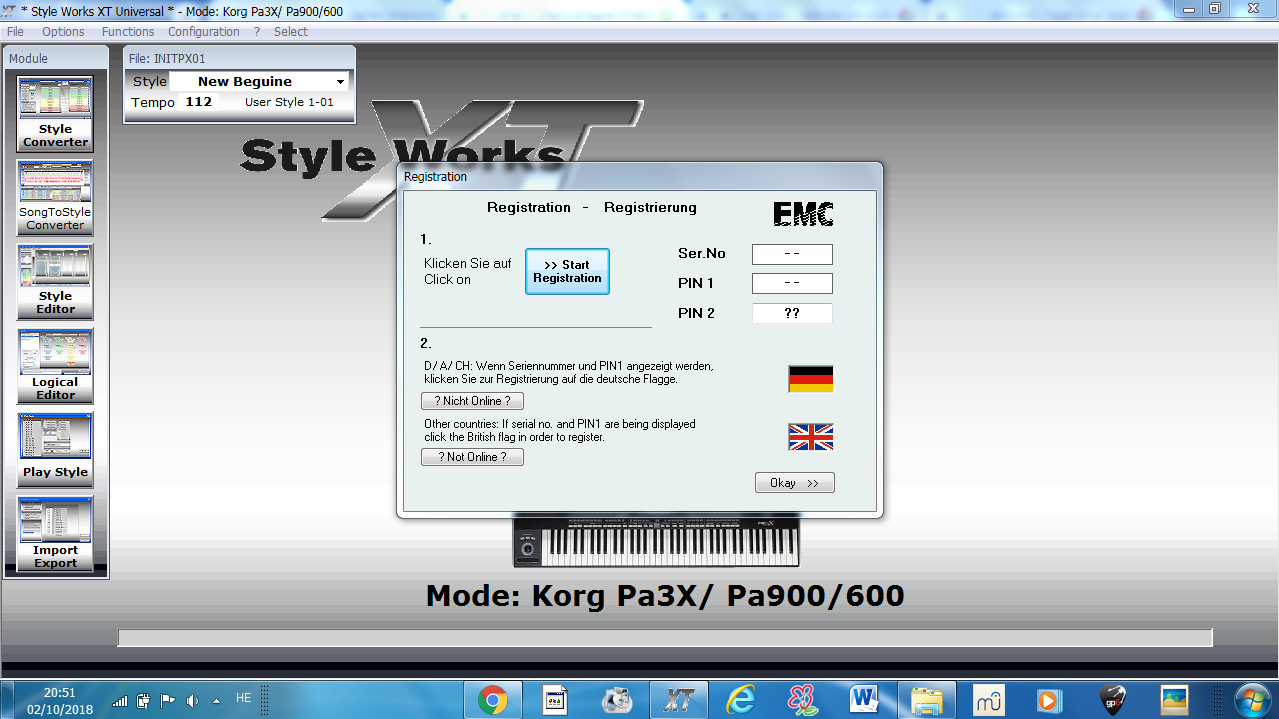This screenshot has width=1279, height=719.
Task: Click the Korg keyboard image
Action: click(x=656, y=541)
